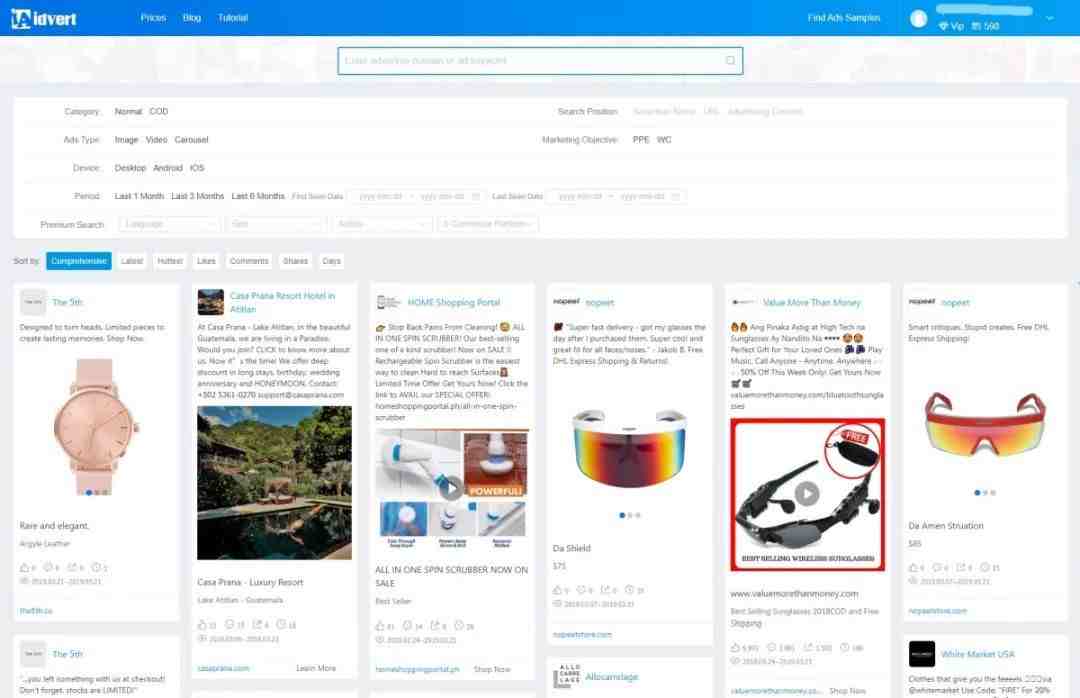Sort ads by Shares

(295, 261)
